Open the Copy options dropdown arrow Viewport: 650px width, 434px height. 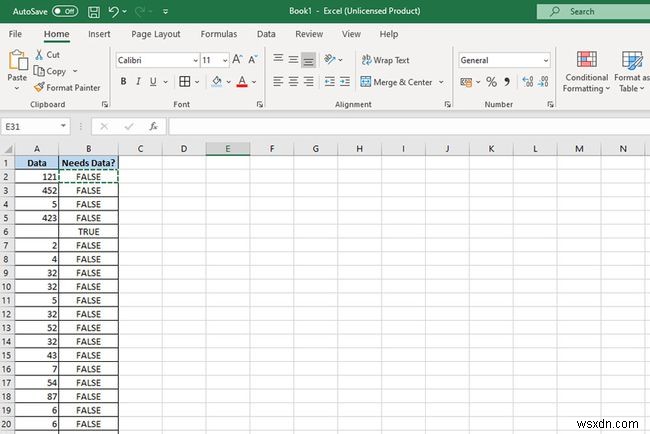(75, 71)
